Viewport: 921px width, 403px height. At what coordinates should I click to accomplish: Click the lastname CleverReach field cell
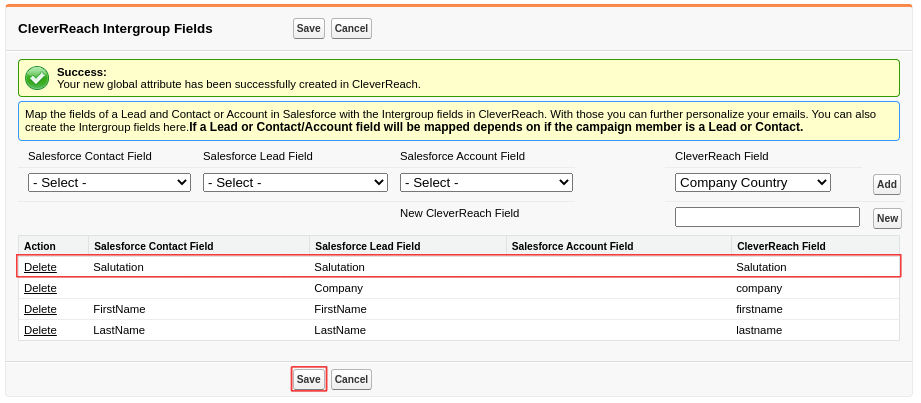point(759,330)
